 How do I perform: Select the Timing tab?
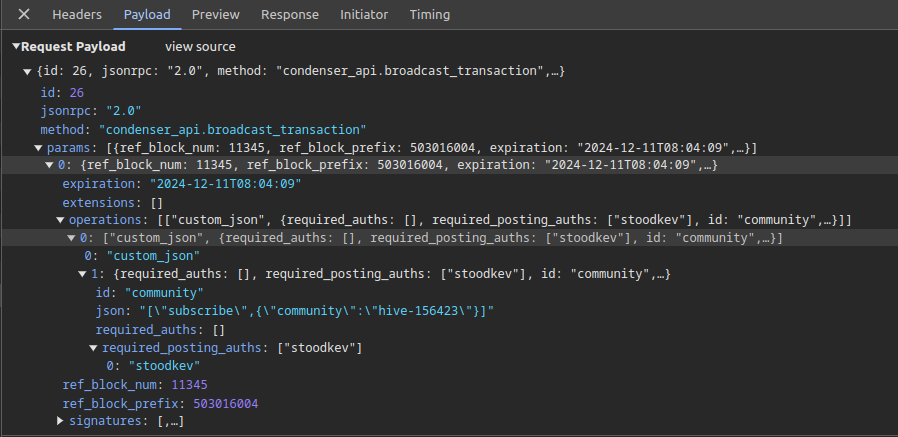429,15
